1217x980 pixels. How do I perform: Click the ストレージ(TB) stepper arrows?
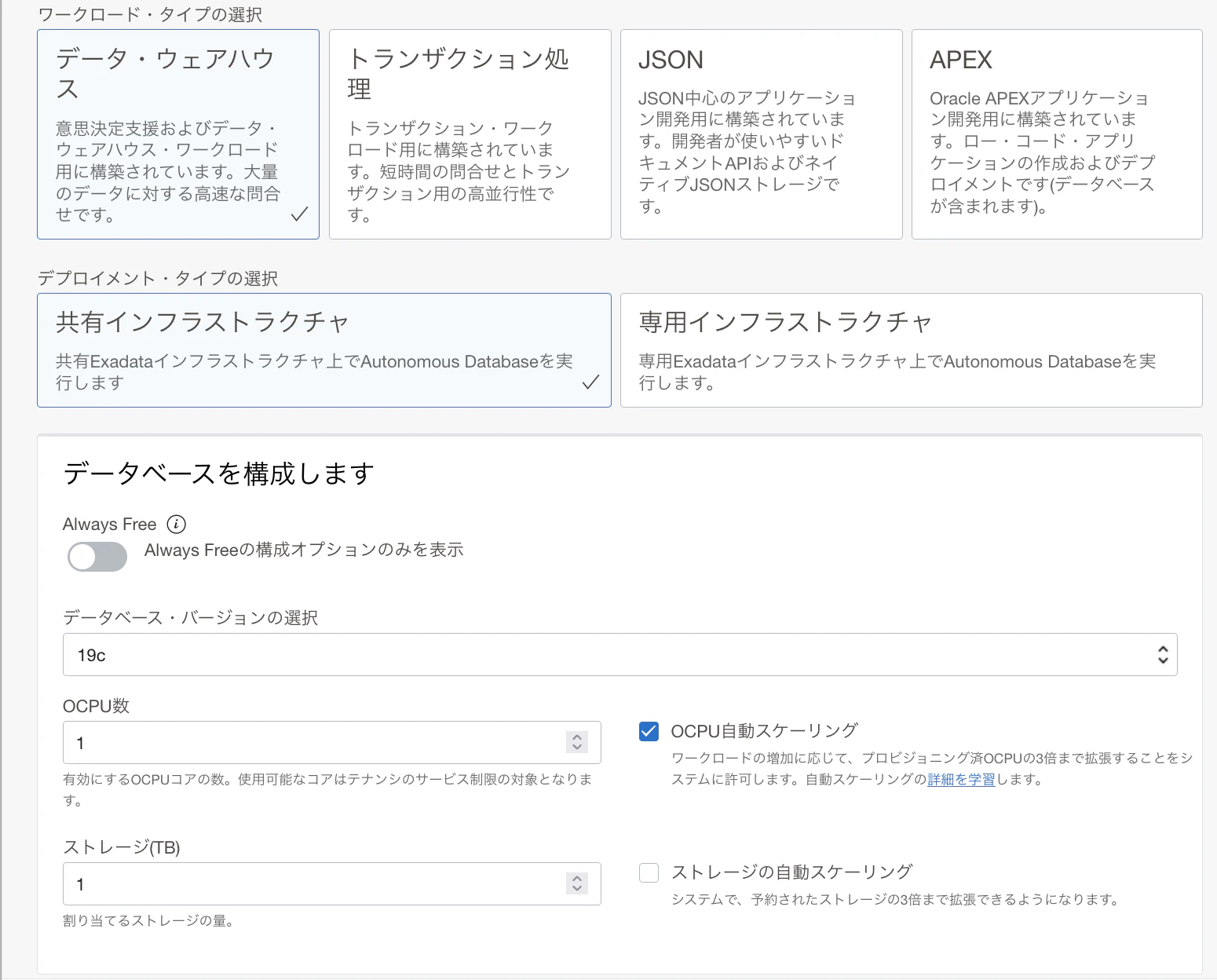coord(577,883)
